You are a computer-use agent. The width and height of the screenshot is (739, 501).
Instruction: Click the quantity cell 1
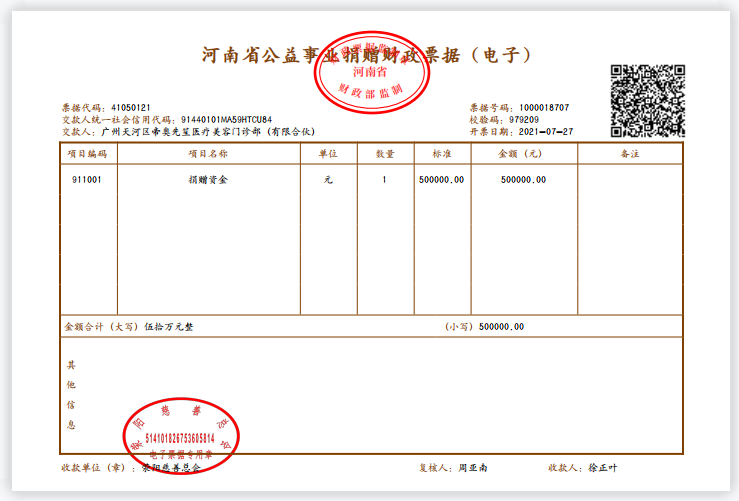click(x=385, y=180)
